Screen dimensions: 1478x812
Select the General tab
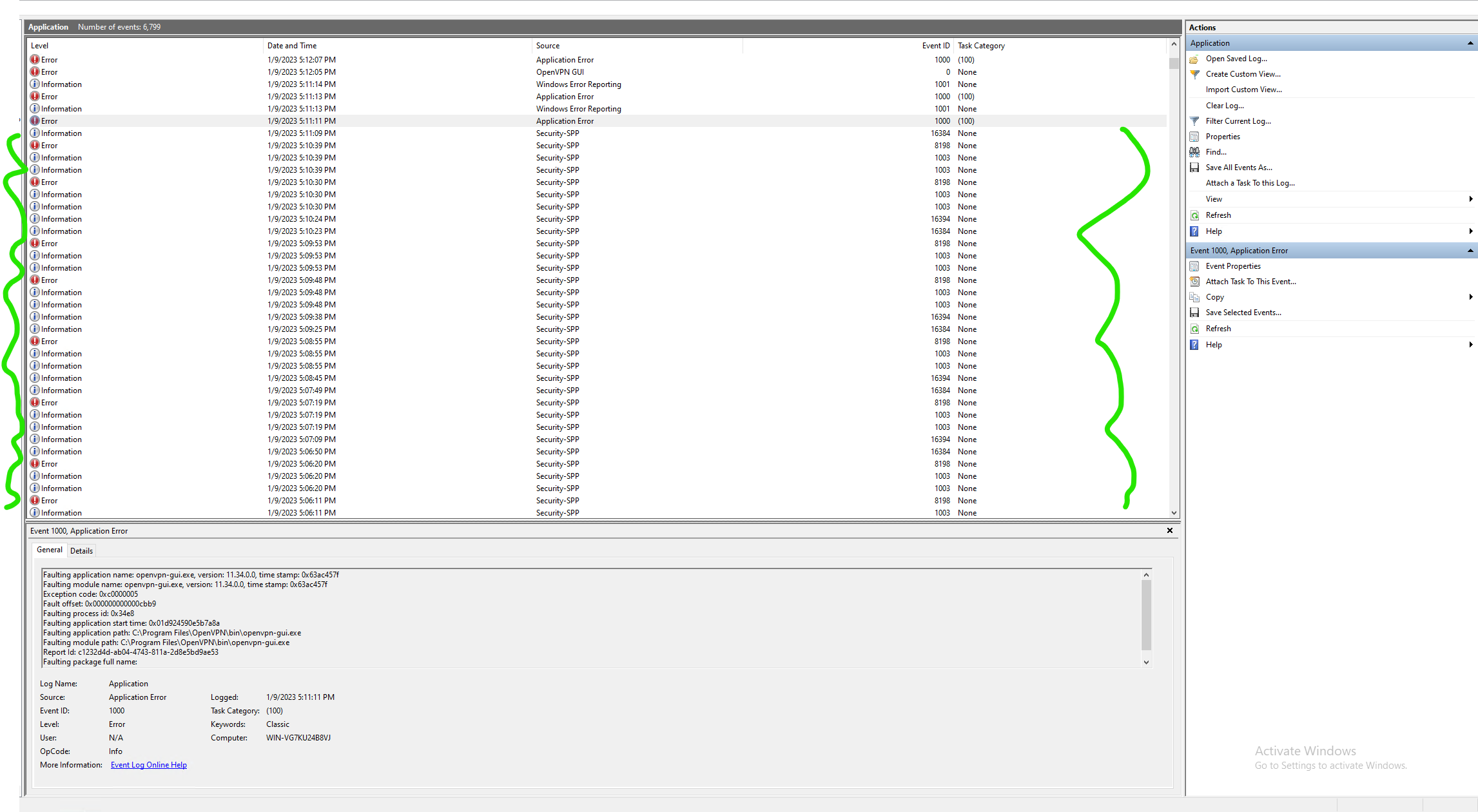pos(49,550)
